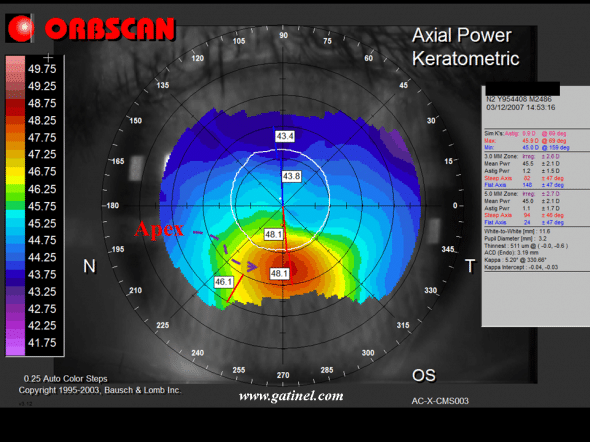
Task: Click the N nasal marker
Action: click(89, 266)
